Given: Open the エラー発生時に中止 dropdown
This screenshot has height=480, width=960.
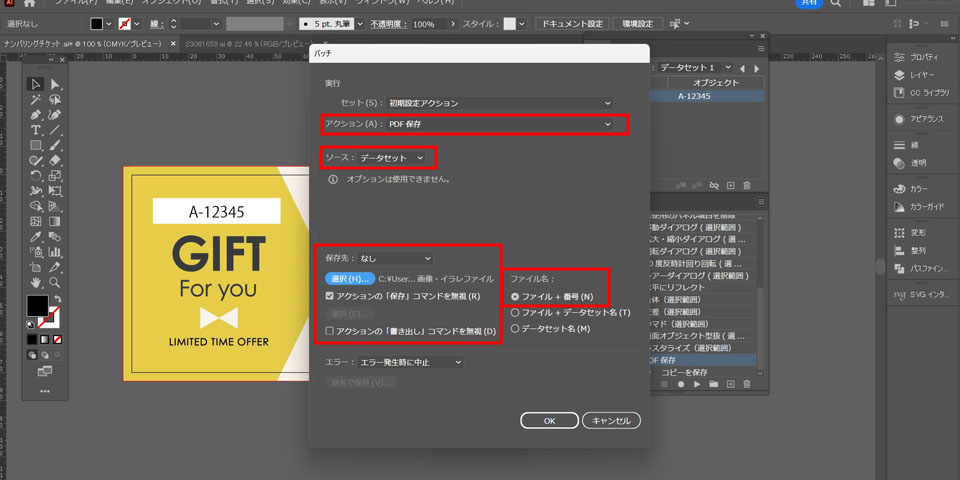Looking at the screenshot, I should coord(411,361).
